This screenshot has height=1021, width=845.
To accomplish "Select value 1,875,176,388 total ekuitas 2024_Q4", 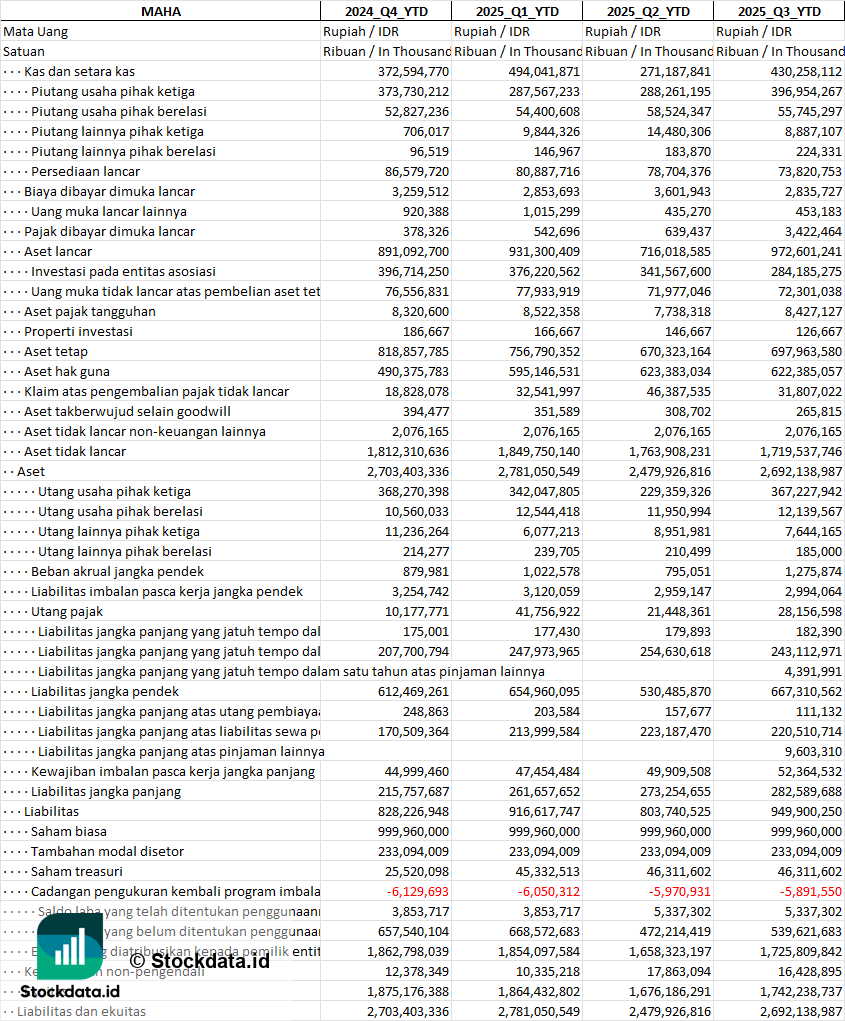I will click(x=408, y=992).
